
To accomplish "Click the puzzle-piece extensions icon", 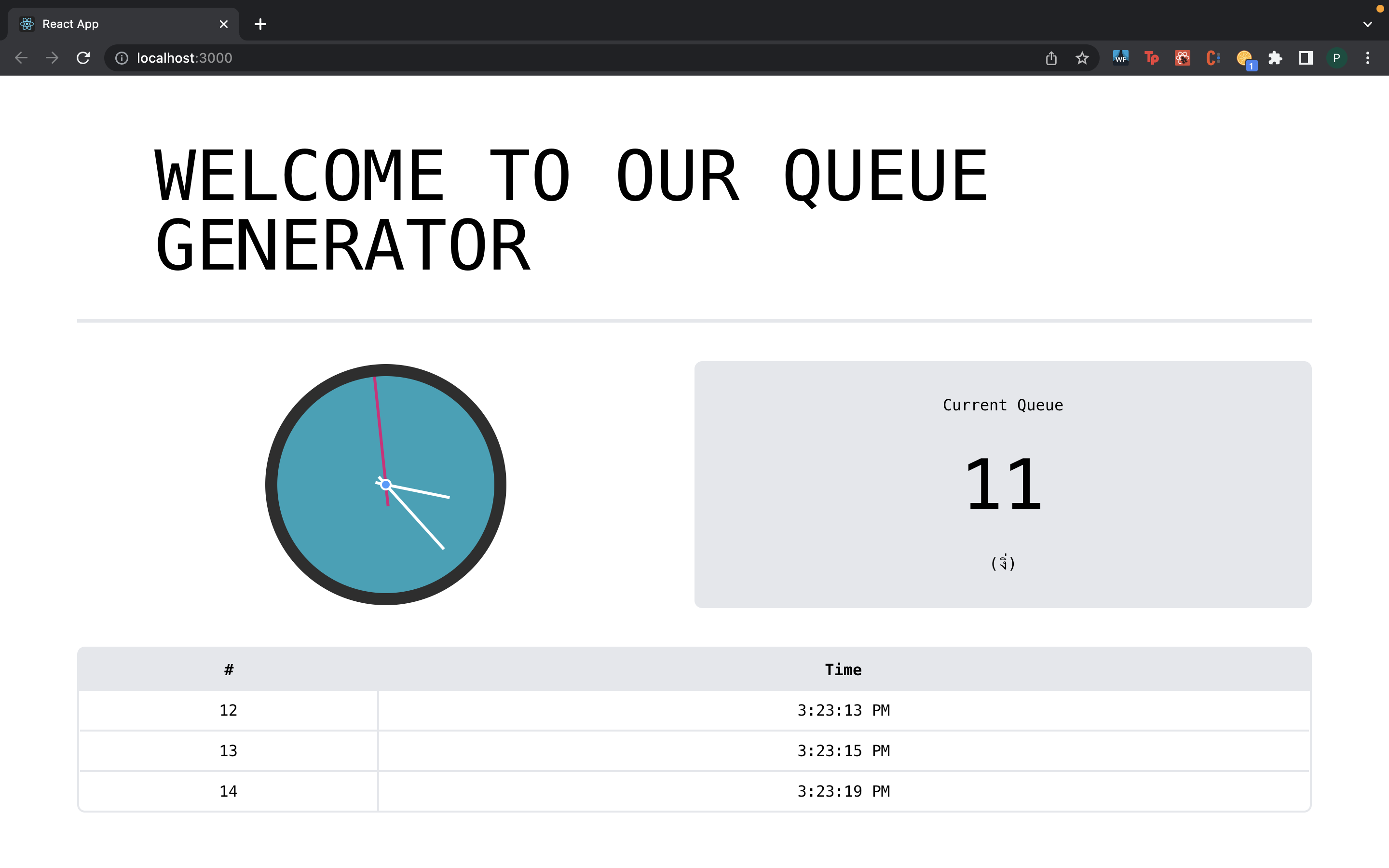I will point(1275,57).
